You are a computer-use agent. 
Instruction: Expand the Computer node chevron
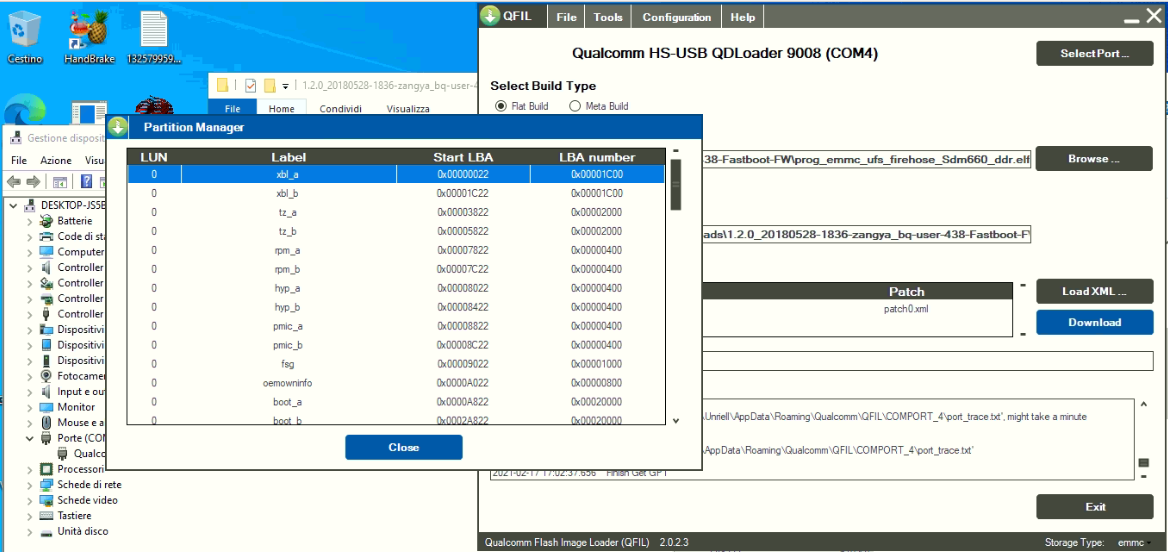coord(29,252)
